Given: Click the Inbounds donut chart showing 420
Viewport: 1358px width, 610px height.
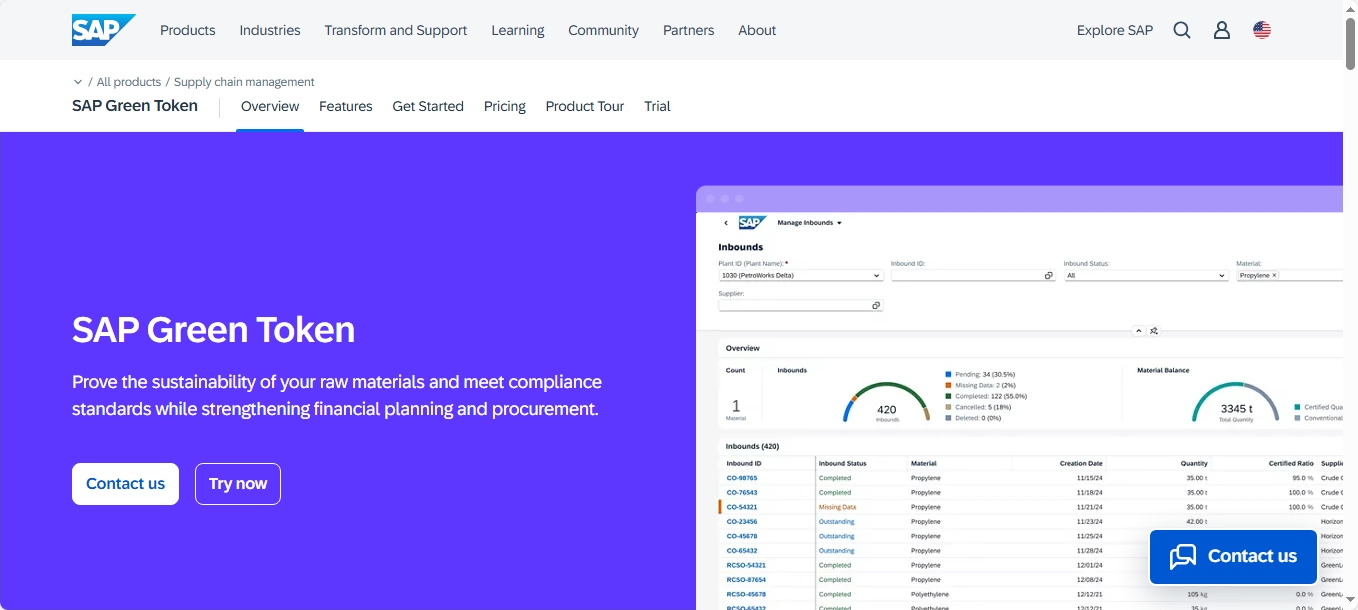Looking at the screenshot, I should (x=886, y=402).
